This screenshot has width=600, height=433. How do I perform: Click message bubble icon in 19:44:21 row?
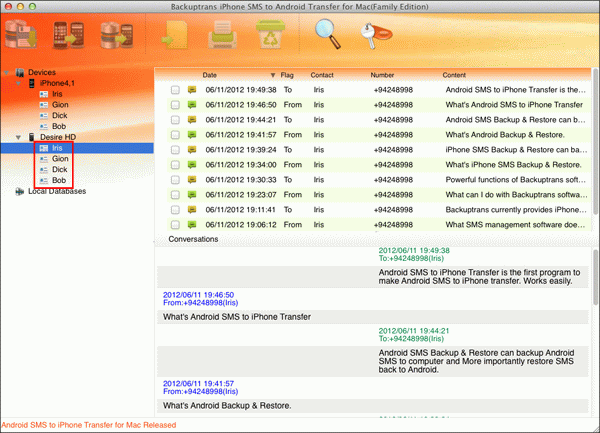point(192,120)
